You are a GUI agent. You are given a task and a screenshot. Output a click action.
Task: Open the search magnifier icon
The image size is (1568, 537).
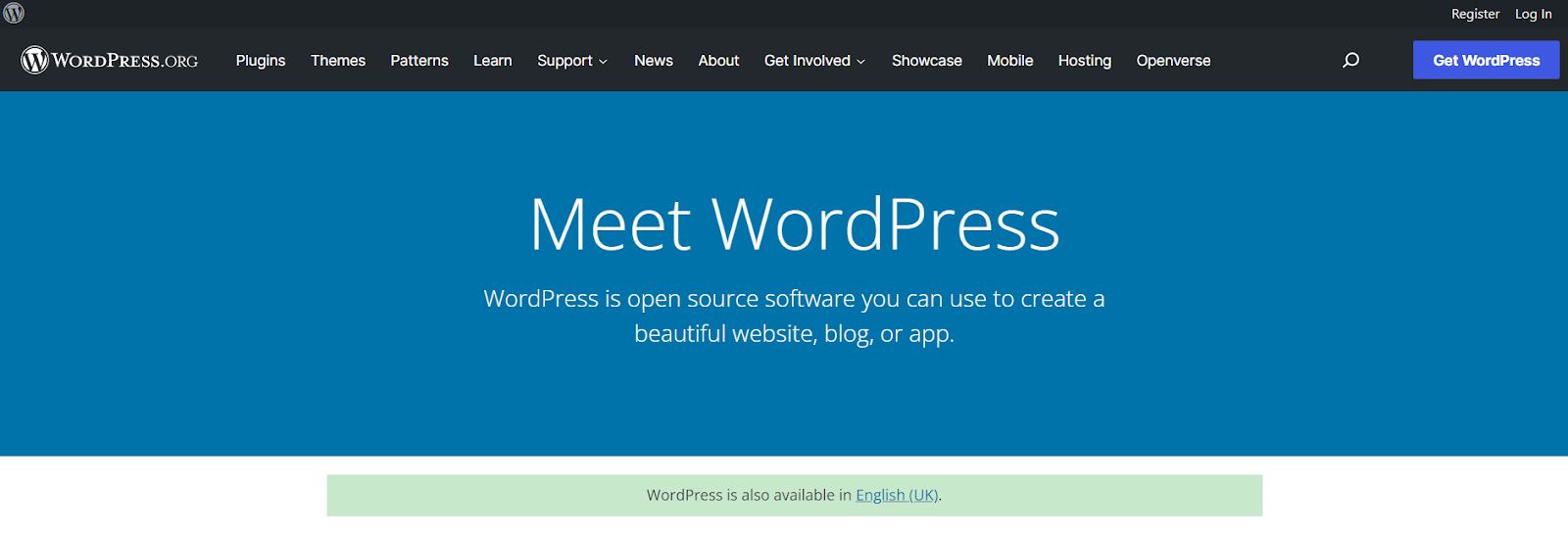[1350, 60]
